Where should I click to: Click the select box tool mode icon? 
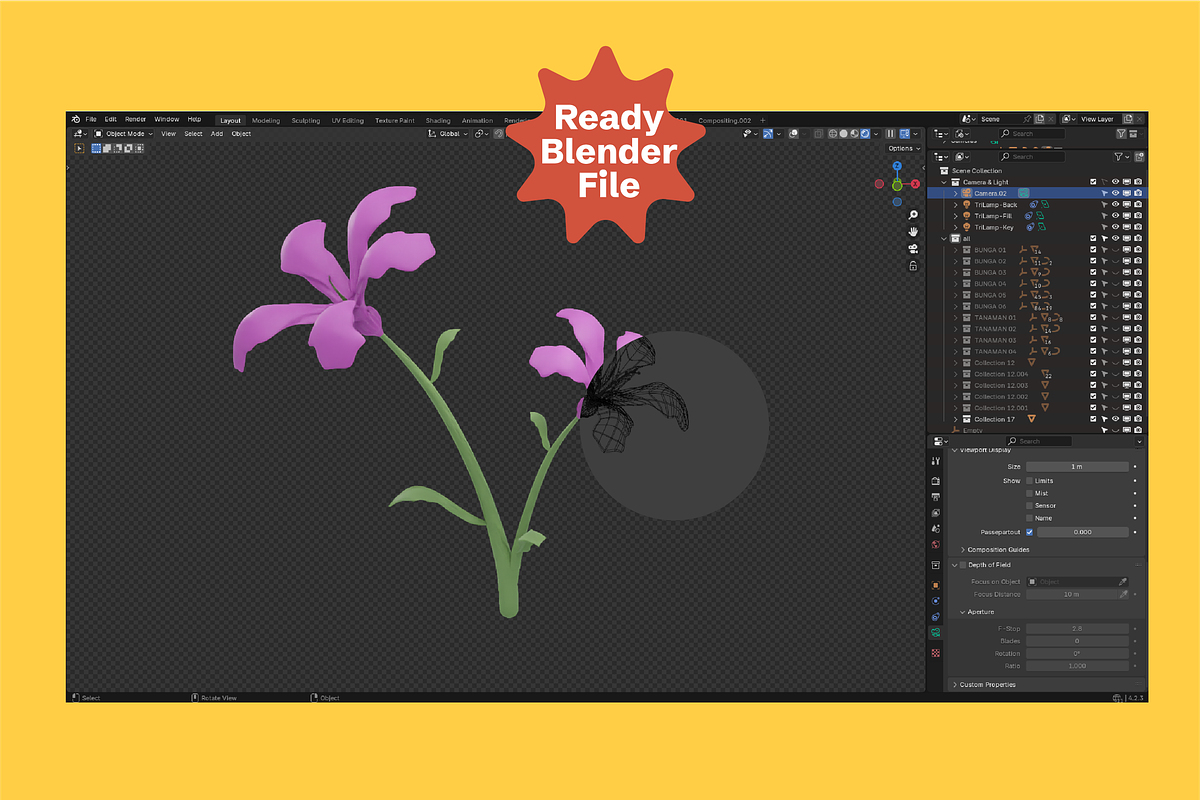coord(96,148)
